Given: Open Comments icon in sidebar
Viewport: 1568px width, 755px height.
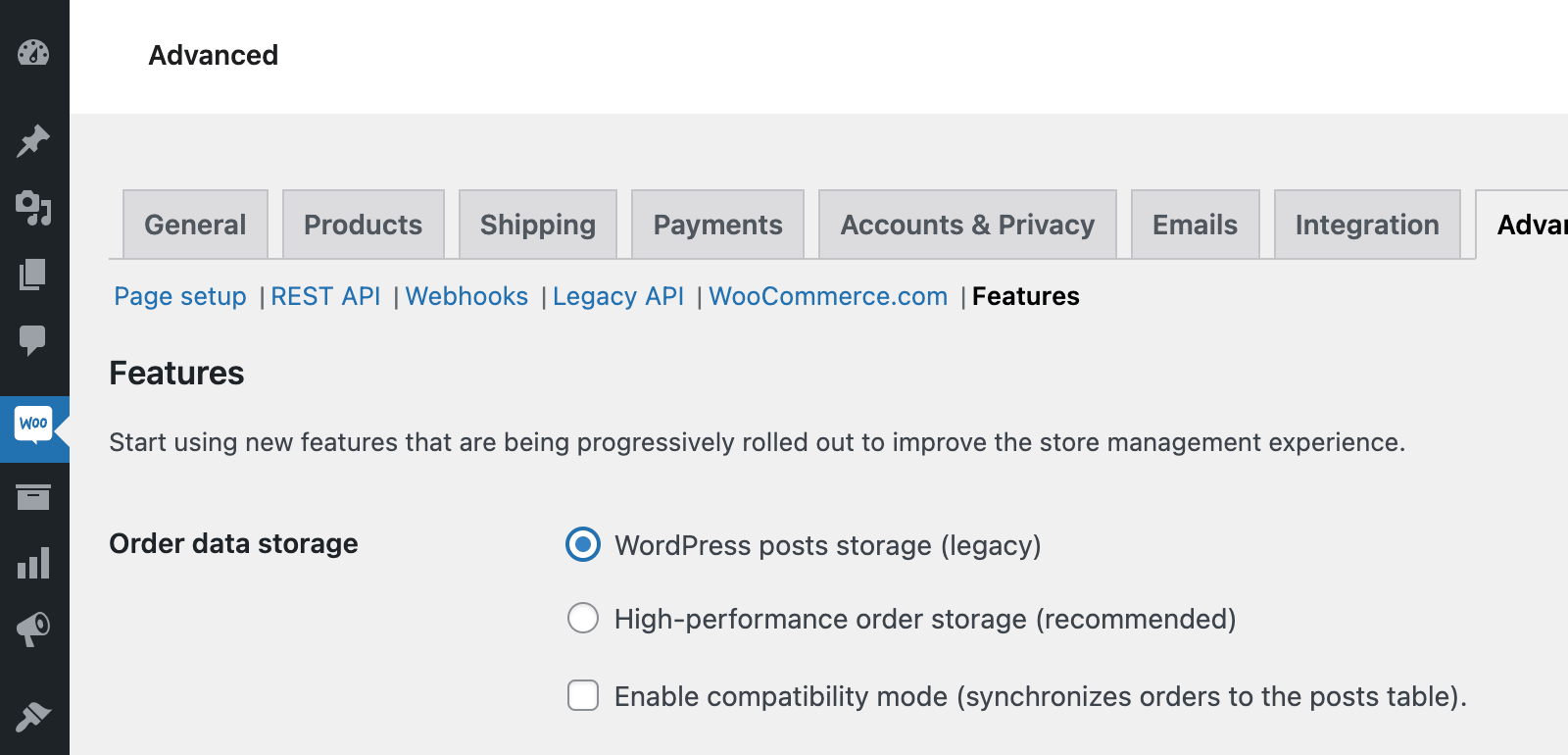Looking at the screenshot, I should [x=33, y=340].
